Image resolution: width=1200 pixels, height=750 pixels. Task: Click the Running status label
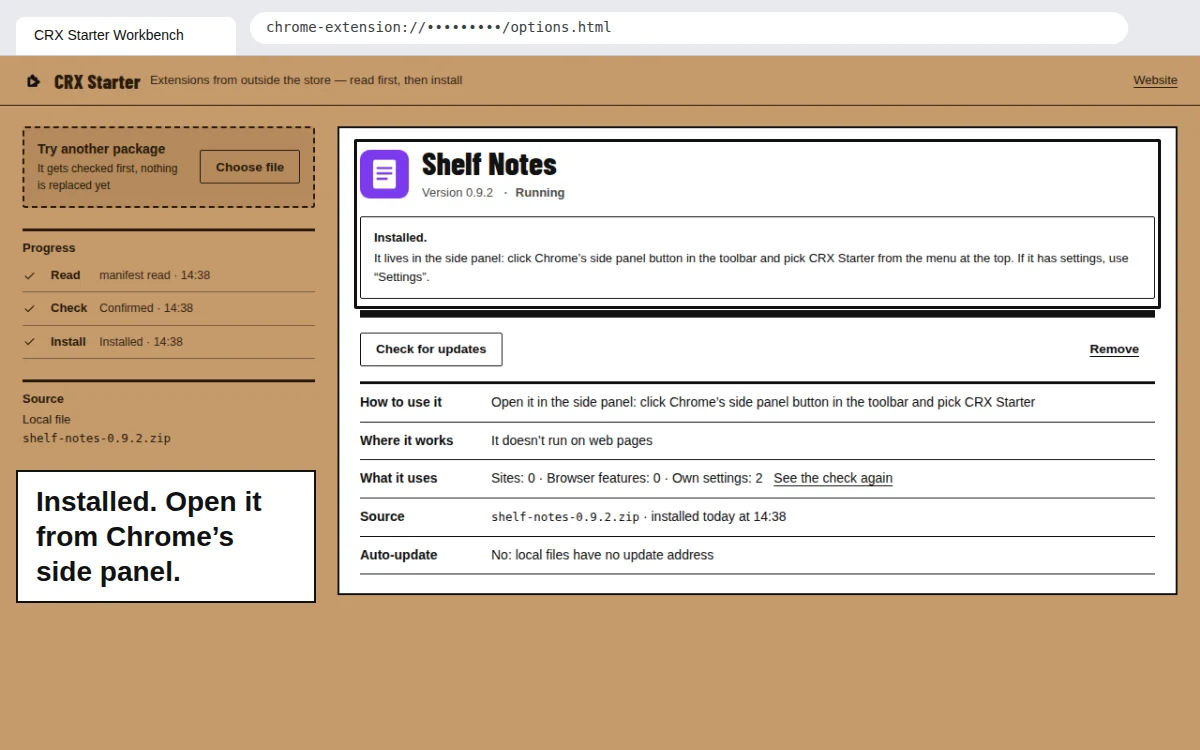[x=540, y=193]
